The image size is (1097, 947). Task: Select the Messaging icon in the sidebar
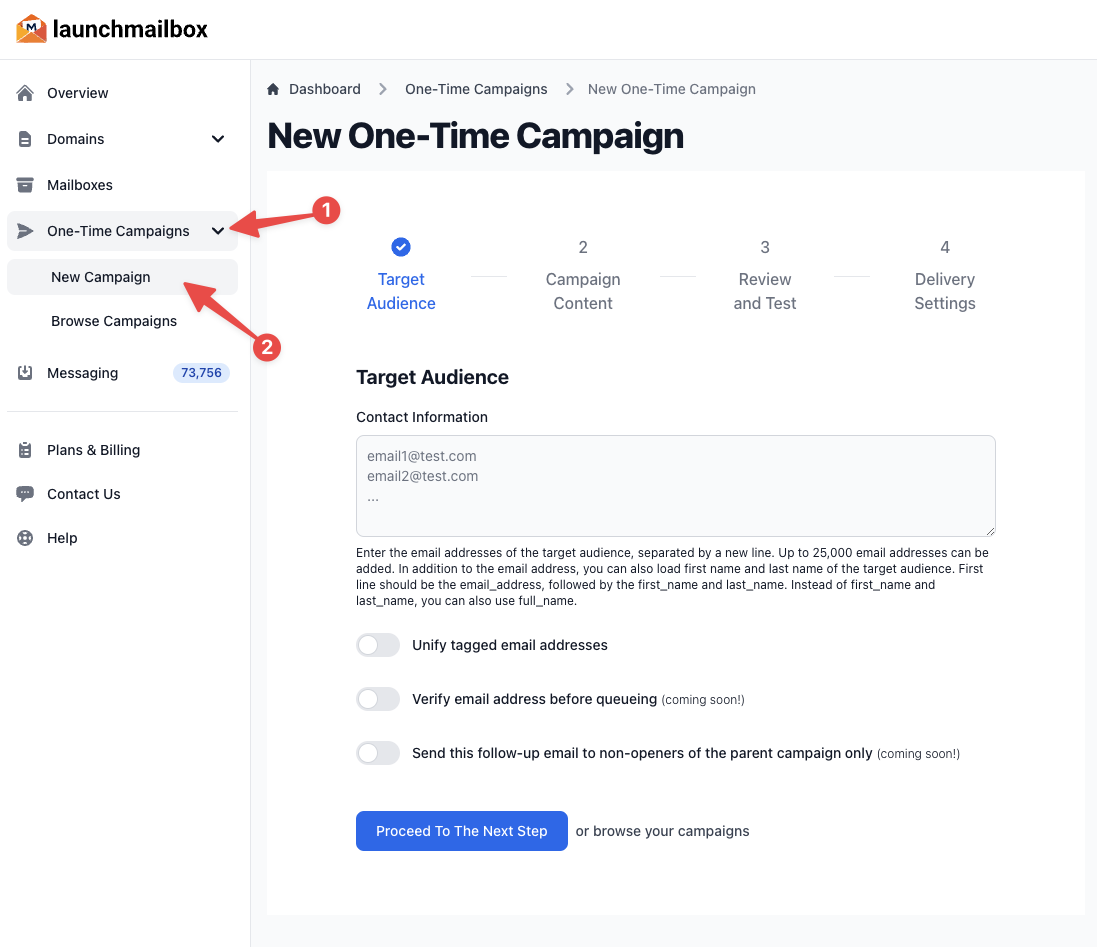pyautogui.click(x=25, y=373)
